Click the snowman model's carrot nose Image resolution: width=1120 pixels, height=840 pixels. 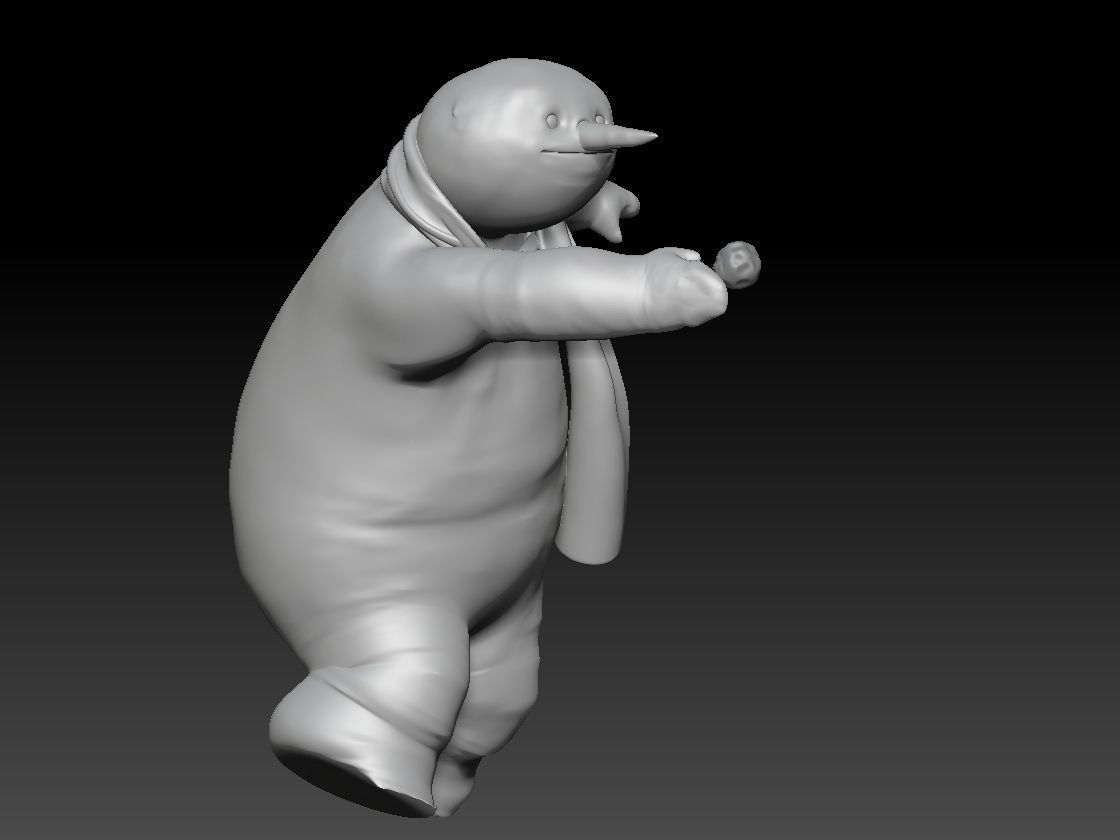click(x=616, y=136)
